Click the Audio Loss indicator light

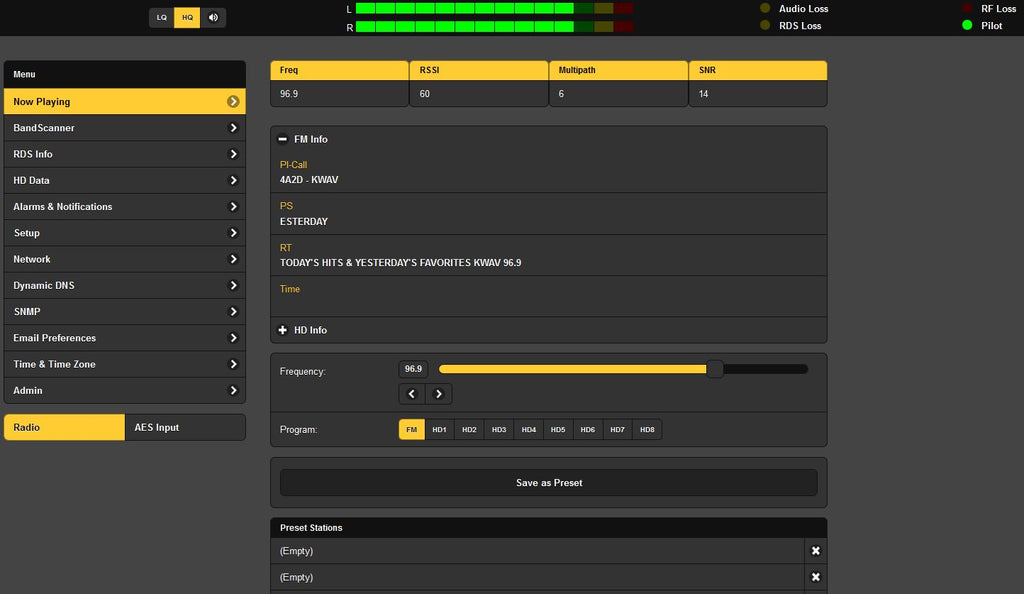coord(765,8)
